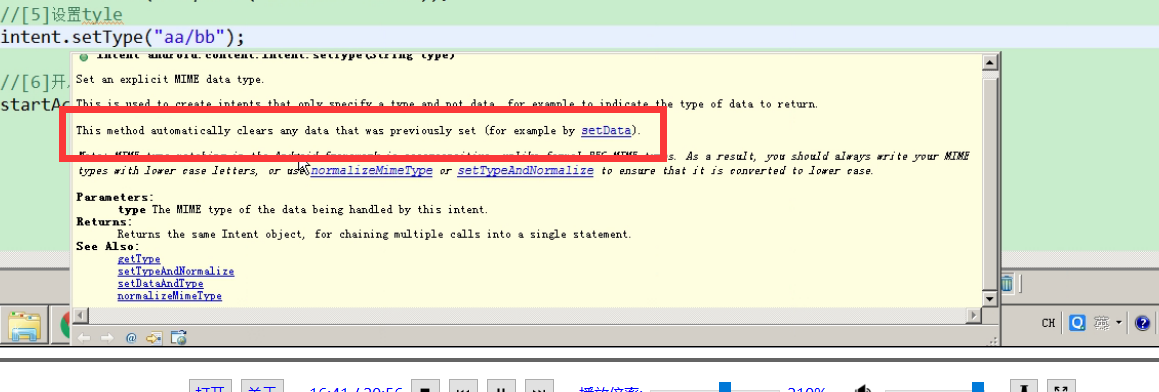
Task: Open attached Javadoc in browser icon
Action: [178, 338]
